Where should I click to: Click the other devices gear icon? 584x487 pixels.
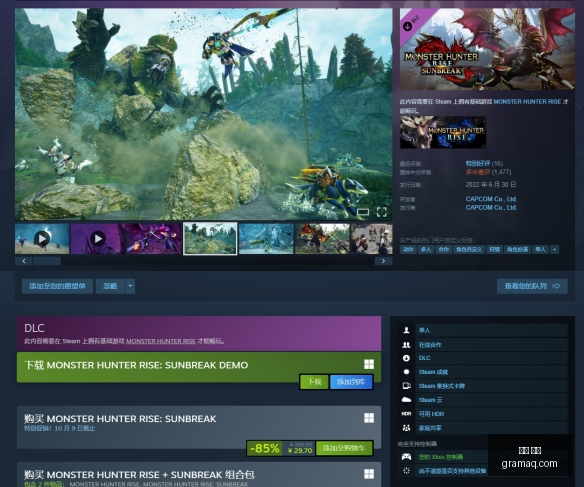(406, 471)
